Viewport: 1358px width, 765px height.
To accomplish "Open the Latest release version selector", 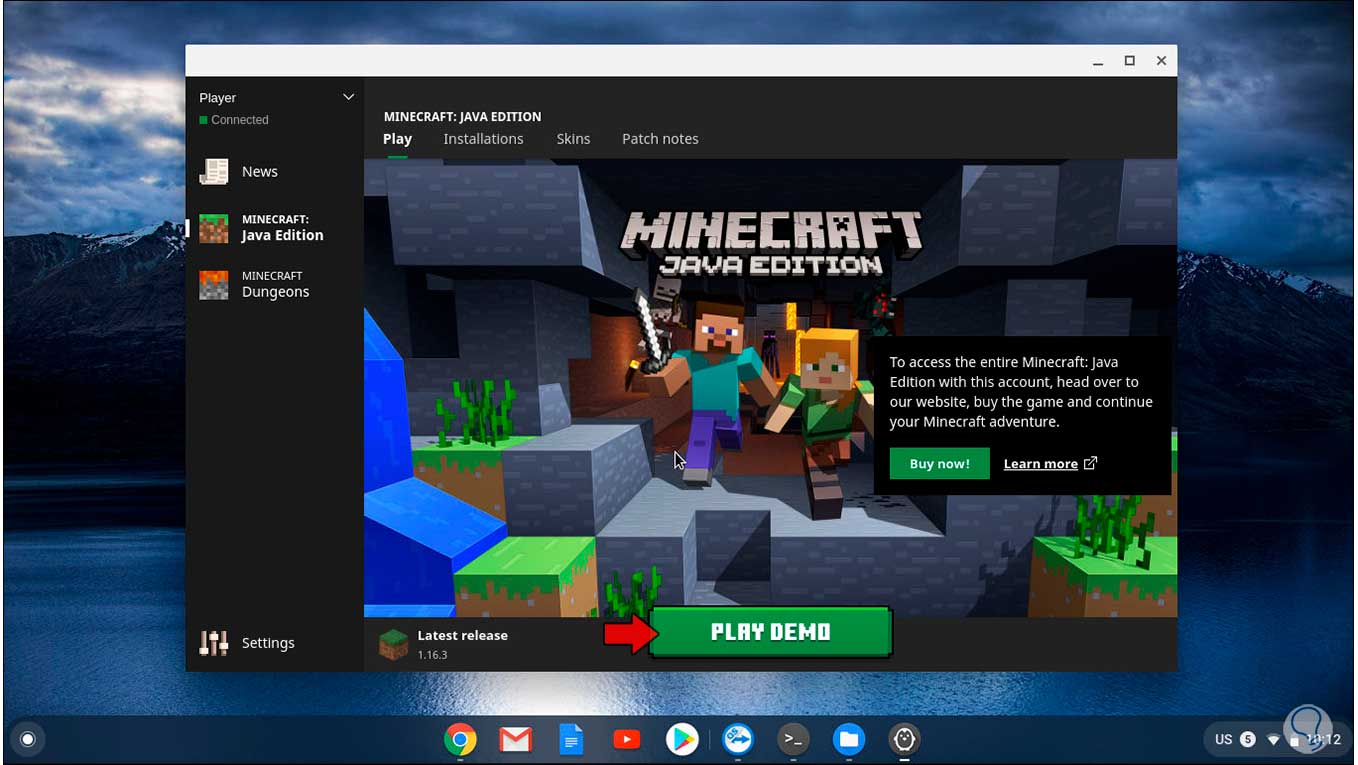I will click(443, 644).
